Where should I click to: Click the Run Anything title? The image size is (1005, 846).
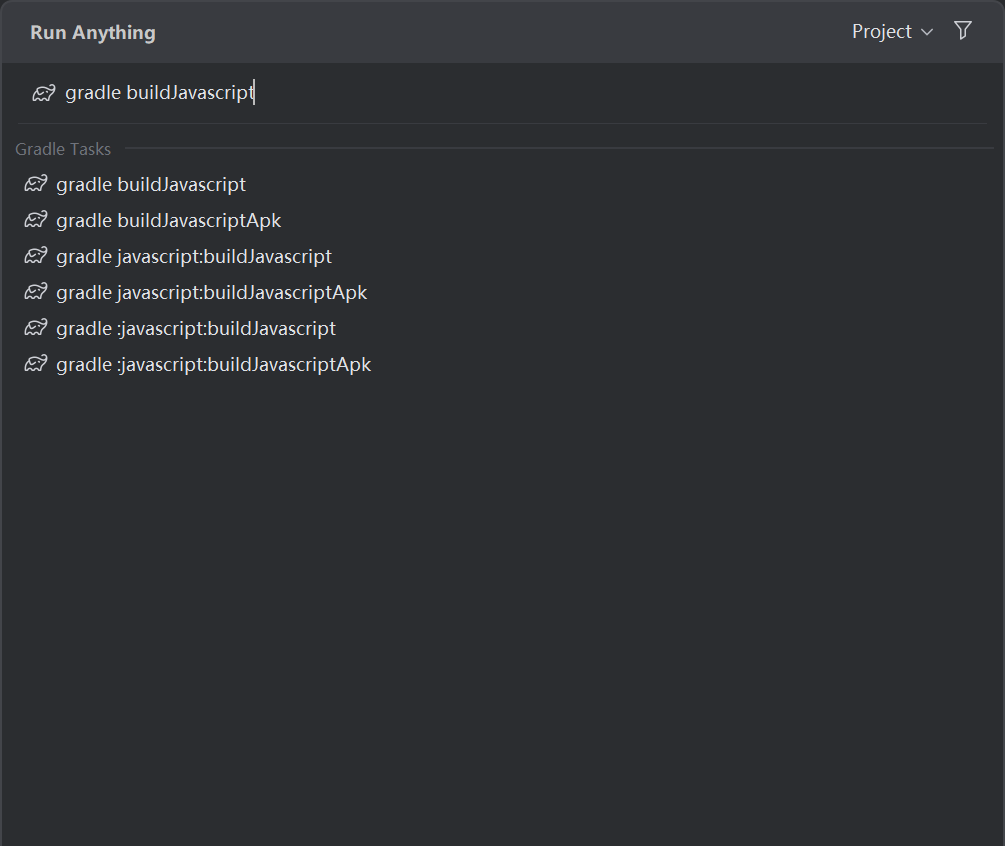(92, 32)
